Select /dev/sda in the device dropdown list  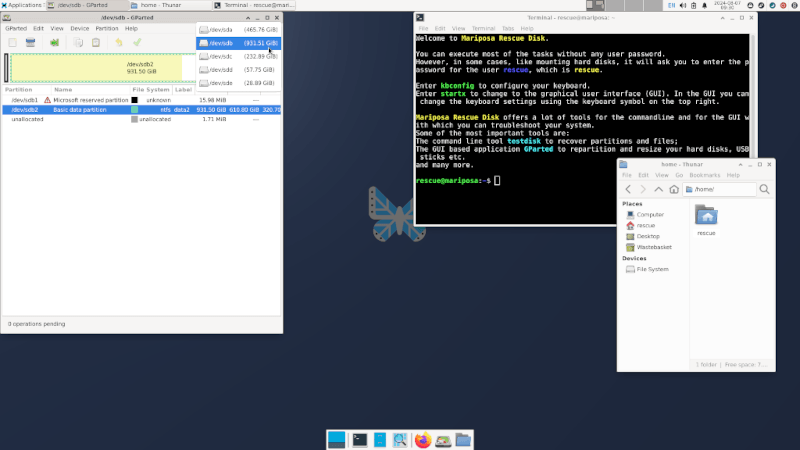click(x=238, y=30)
